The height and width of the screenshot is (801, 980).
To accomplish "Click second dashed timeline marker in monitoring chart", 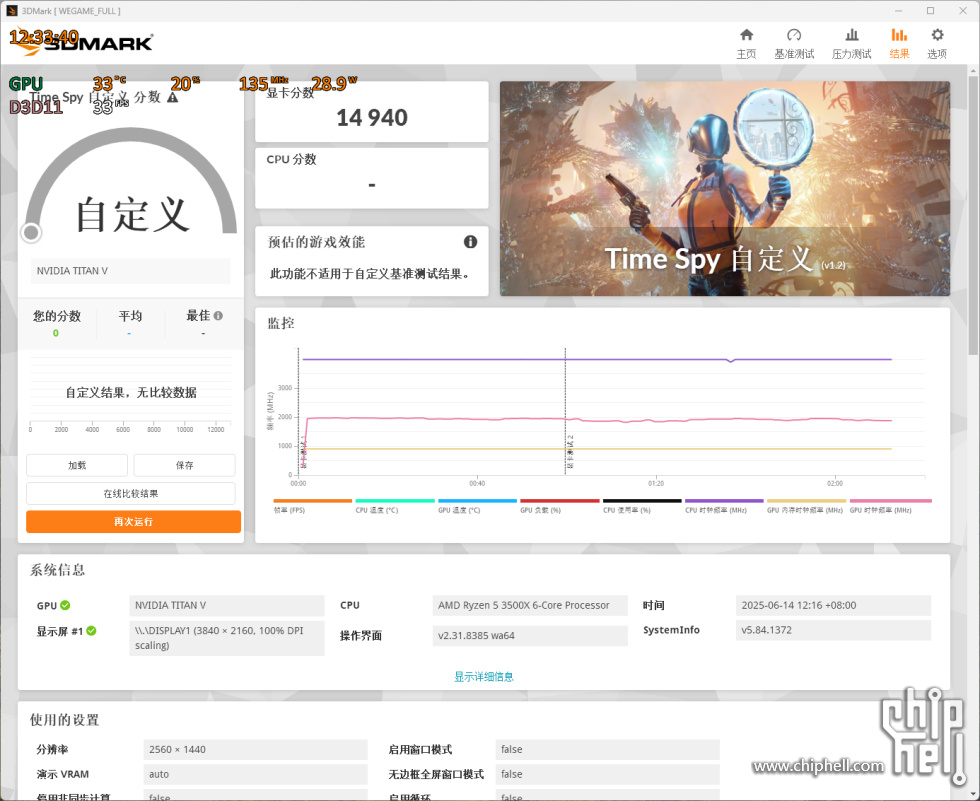I will (x=566, y=409).
